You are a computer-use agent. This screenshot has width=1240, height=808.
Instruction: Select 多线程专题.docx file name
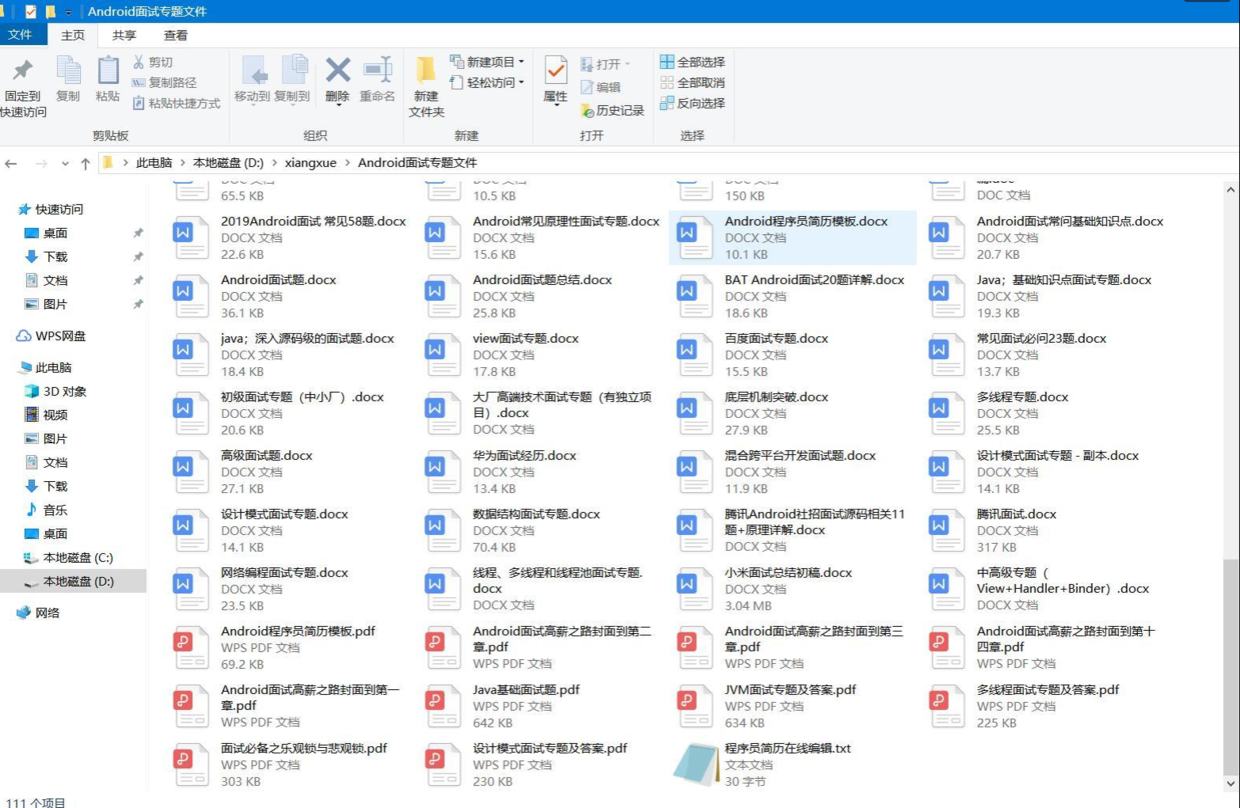coord(1022,397)
